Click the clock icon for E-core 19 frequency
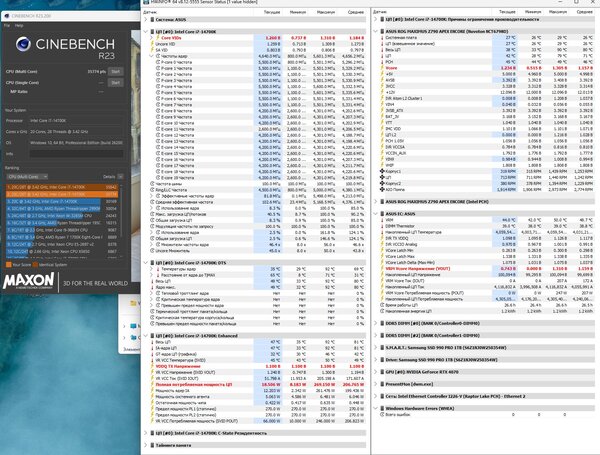The image size is (600, 455). 158,178
